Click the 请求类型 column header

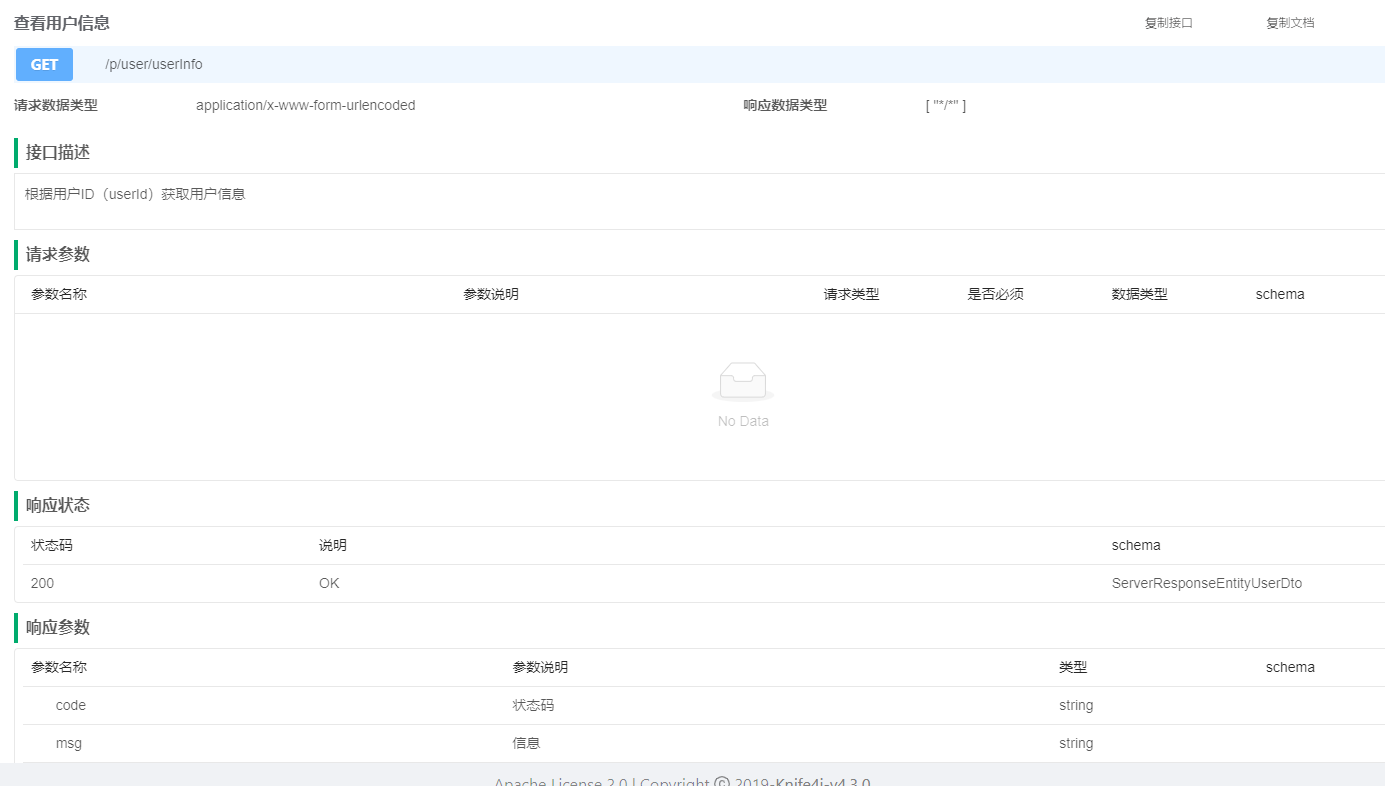851,294
